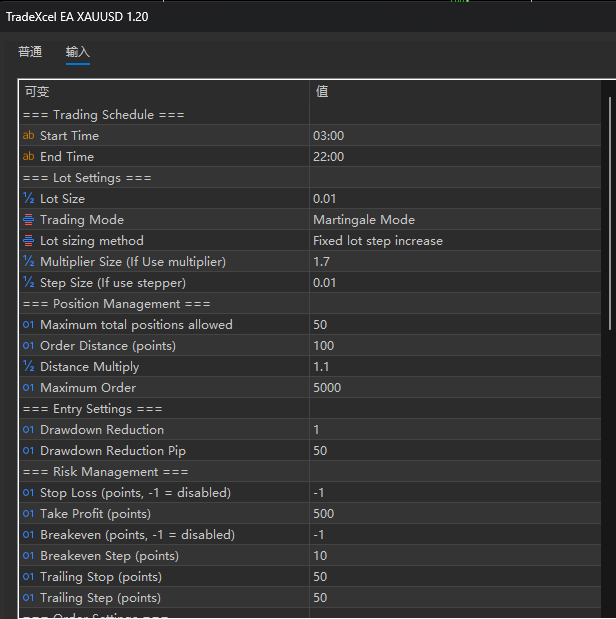Click the 01 icon beside Trailing Stop

tap(28, 577)
